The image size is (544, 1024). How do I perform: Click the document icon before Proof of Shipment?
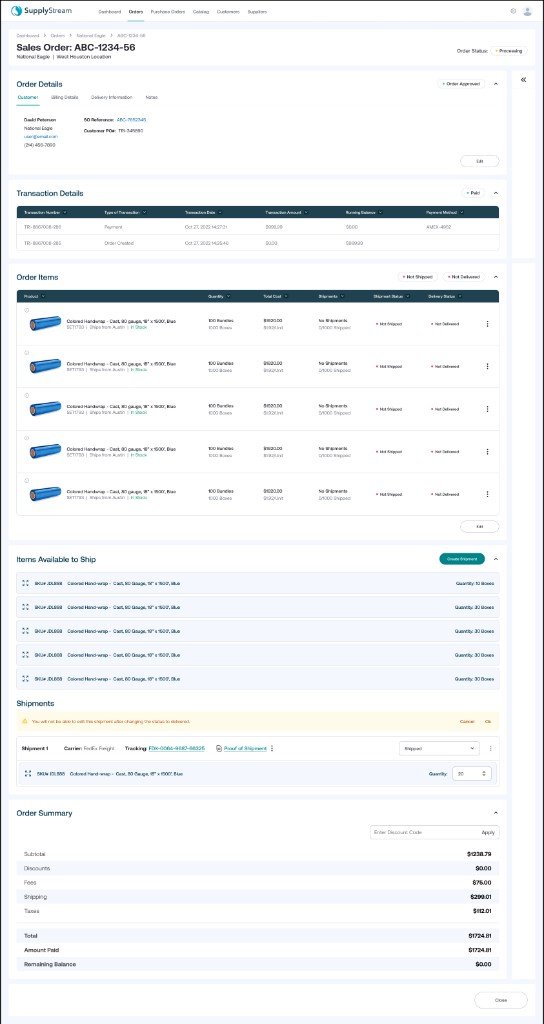219,748
